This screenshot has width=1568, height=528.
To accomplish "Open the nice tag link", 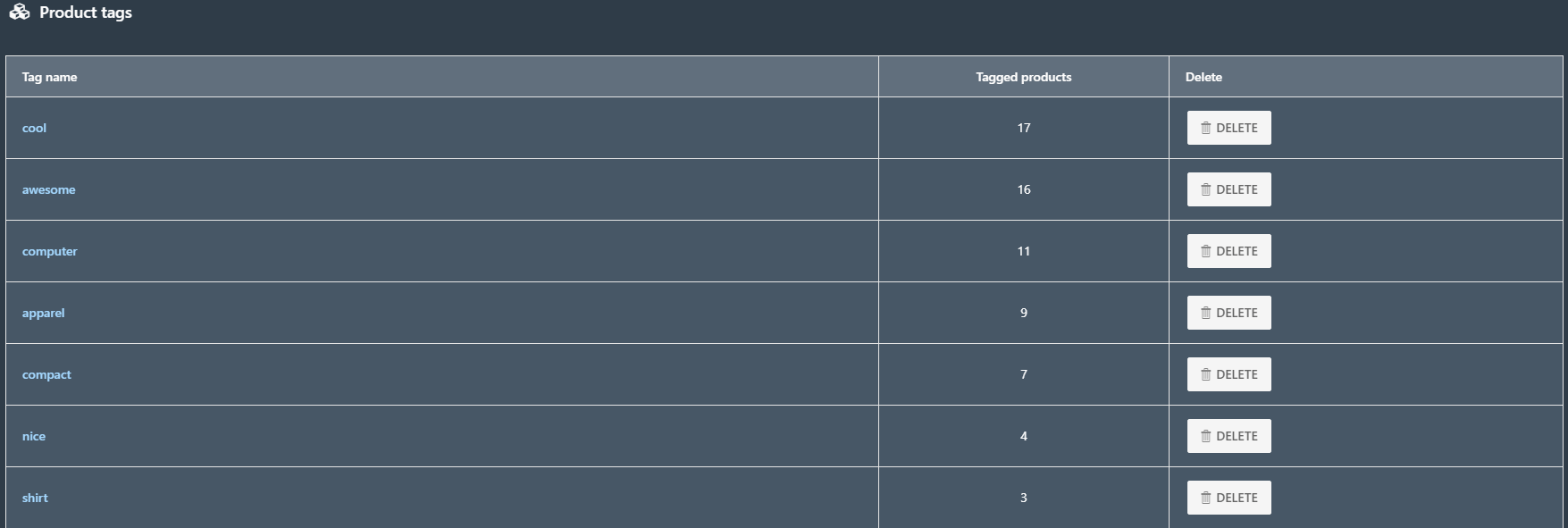I will [x=33, y=436].
